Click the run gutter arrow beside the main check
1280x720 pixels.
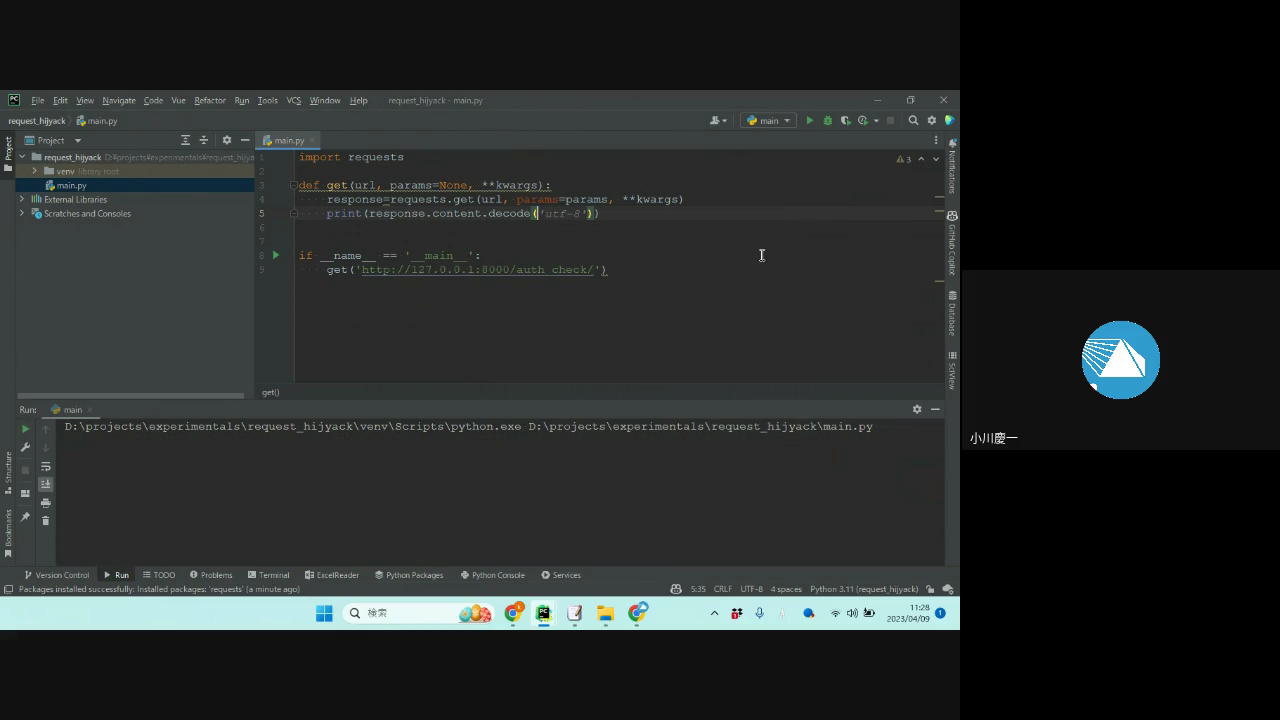point(276,255)
